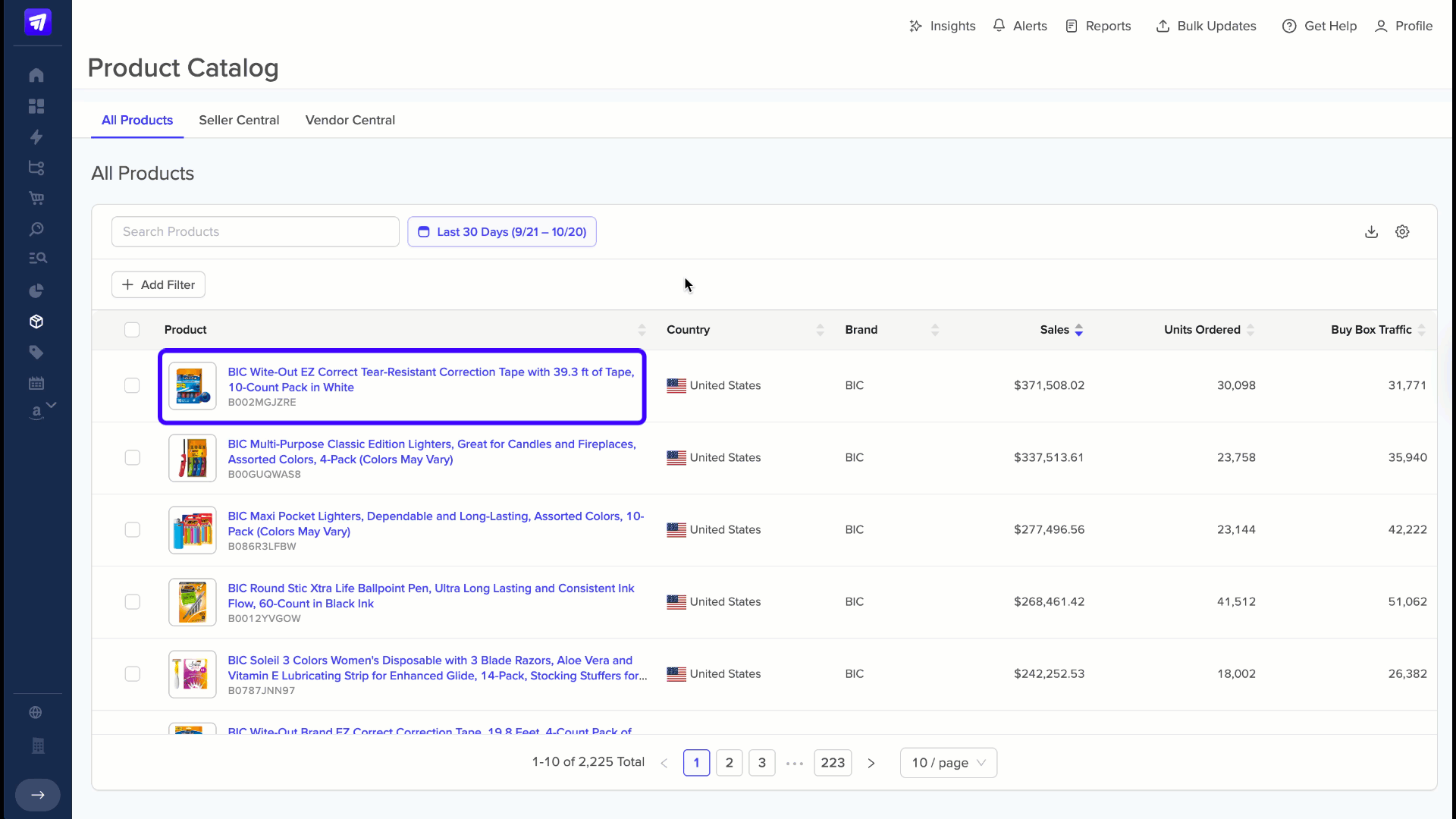Click the building icon in sidebar
Image resolution: width=1456 pixels, height=819 pixels.
(38, 746)
